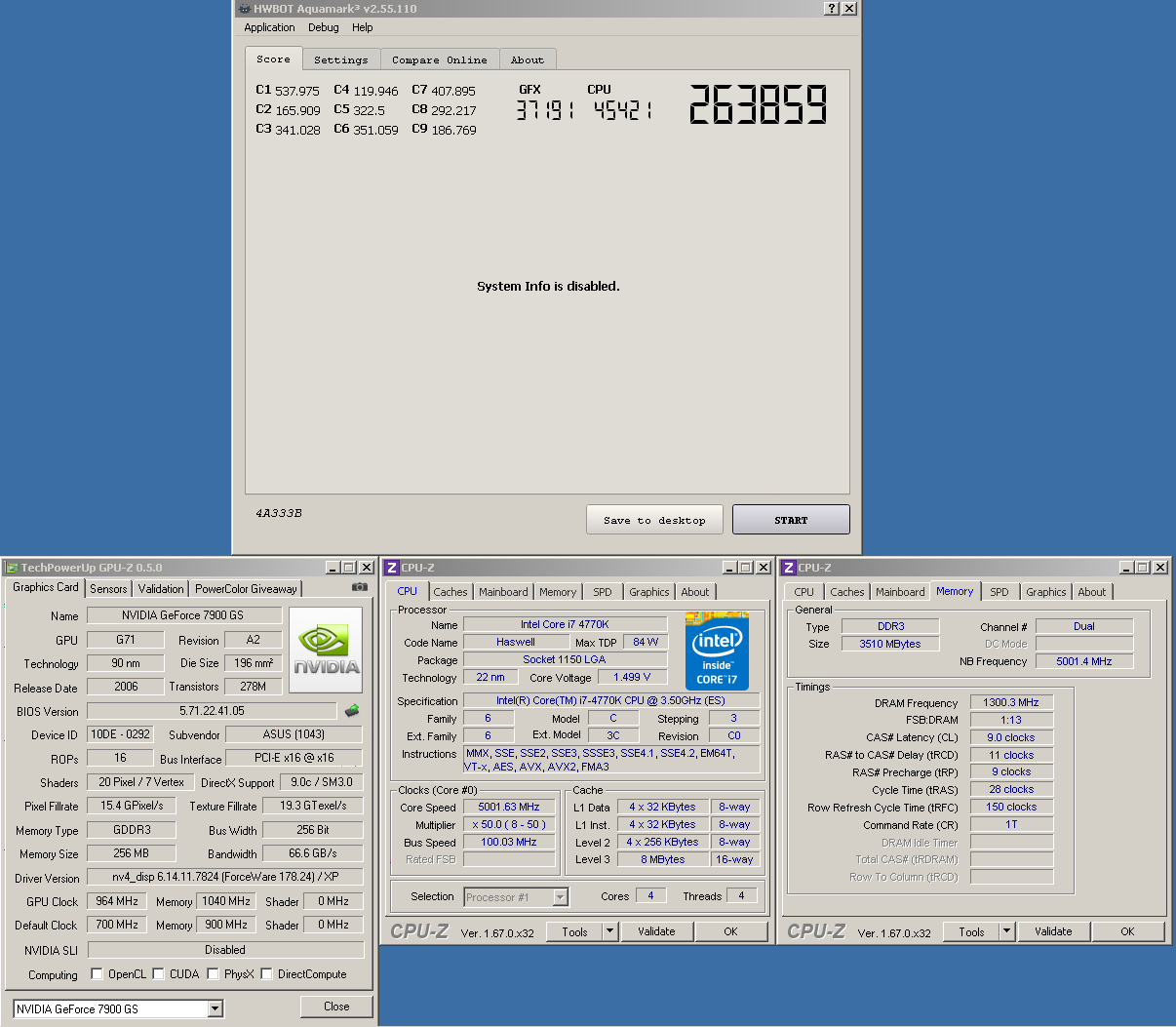Click the 4A333B code text
The height and width of the screenshot is (1027, 1176).
click(x=279, y=513)
